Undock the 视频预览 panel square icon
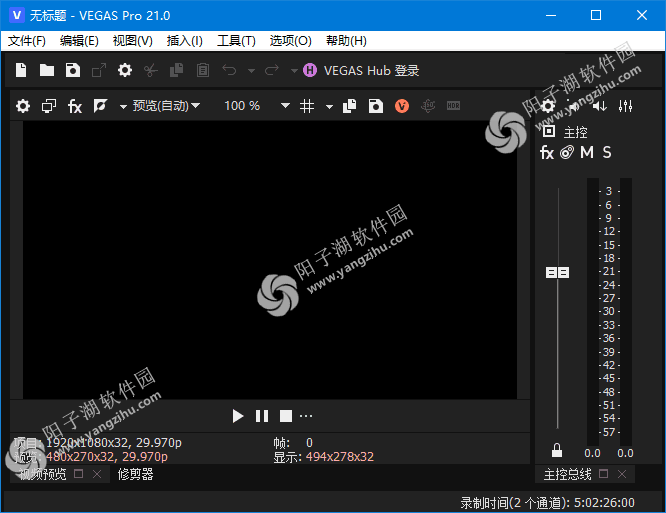Image resolution: width=666 pixels, height=513 pixels. (x=79, y=474)
